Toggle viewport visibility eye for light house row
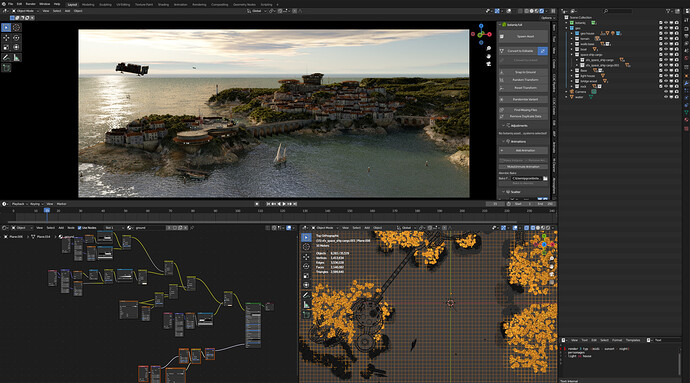690x383 pixels. pos(666,76)
